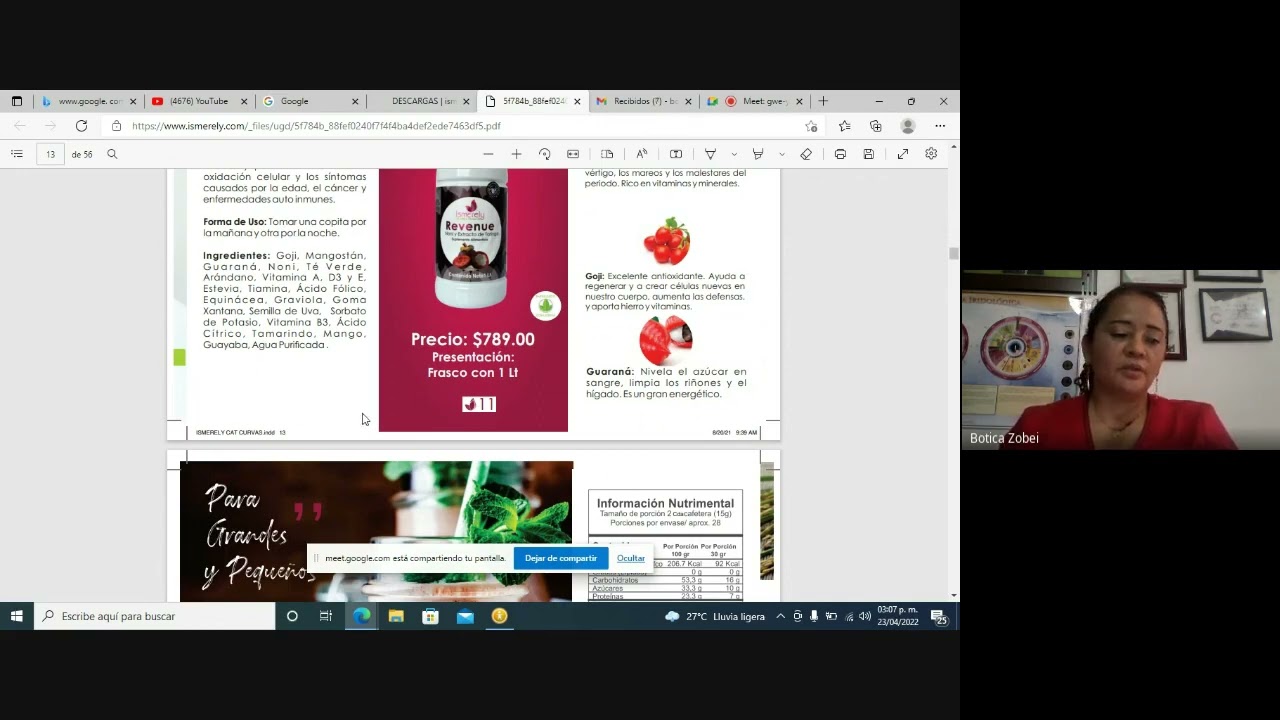Toggle the PDF table of contents panel
Viewport: 1280px width, 720px height.
click(17, 154)
